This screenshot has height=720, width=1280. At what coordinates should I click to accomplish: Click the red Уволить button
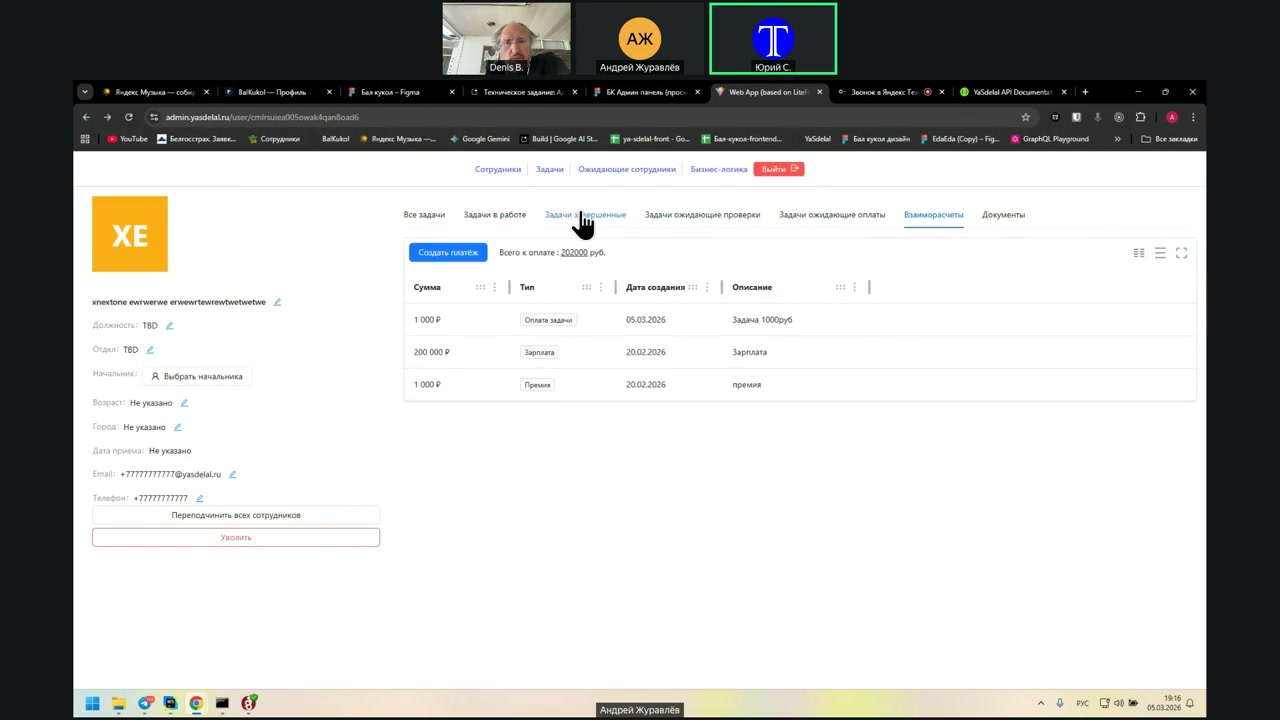(x=236, y=538)
